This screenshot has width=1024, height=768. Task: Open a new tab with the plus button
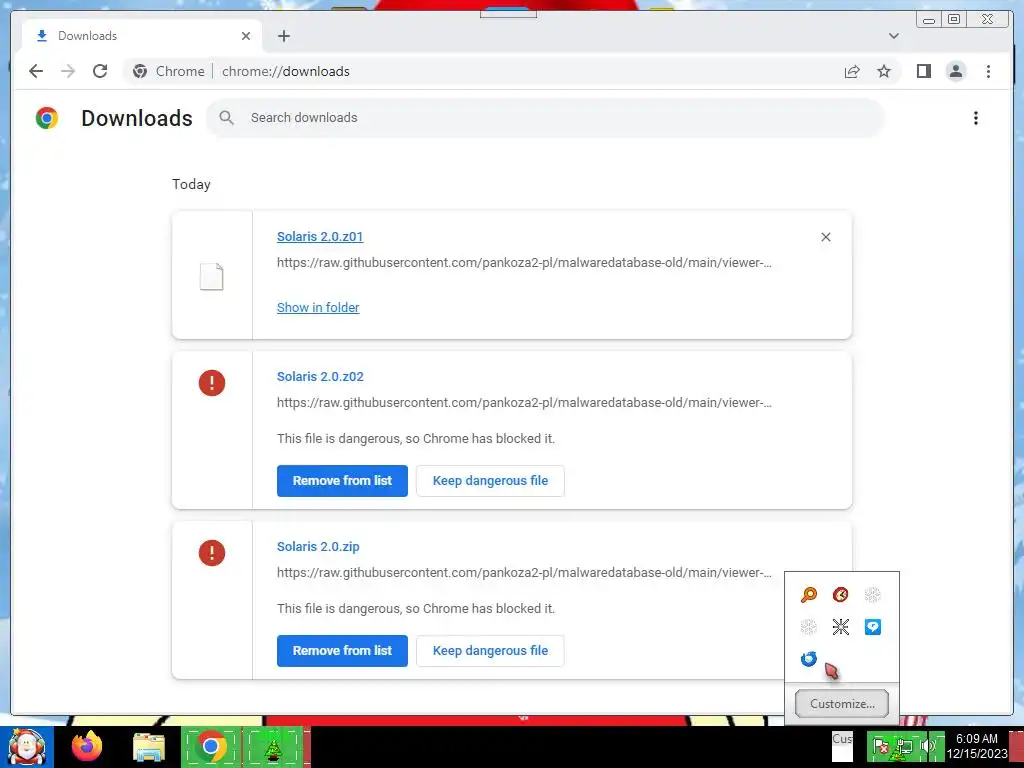[283, 36]
